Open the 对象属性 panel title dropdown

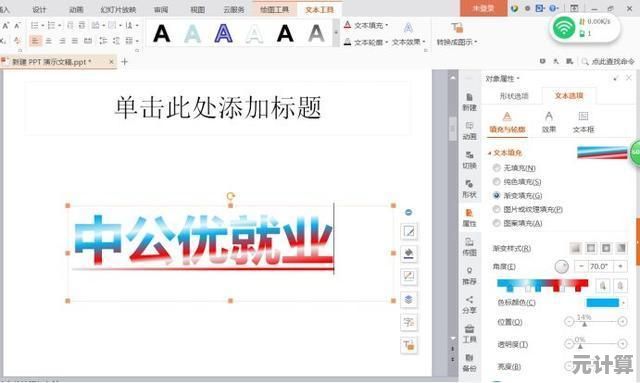pos(502,78)
